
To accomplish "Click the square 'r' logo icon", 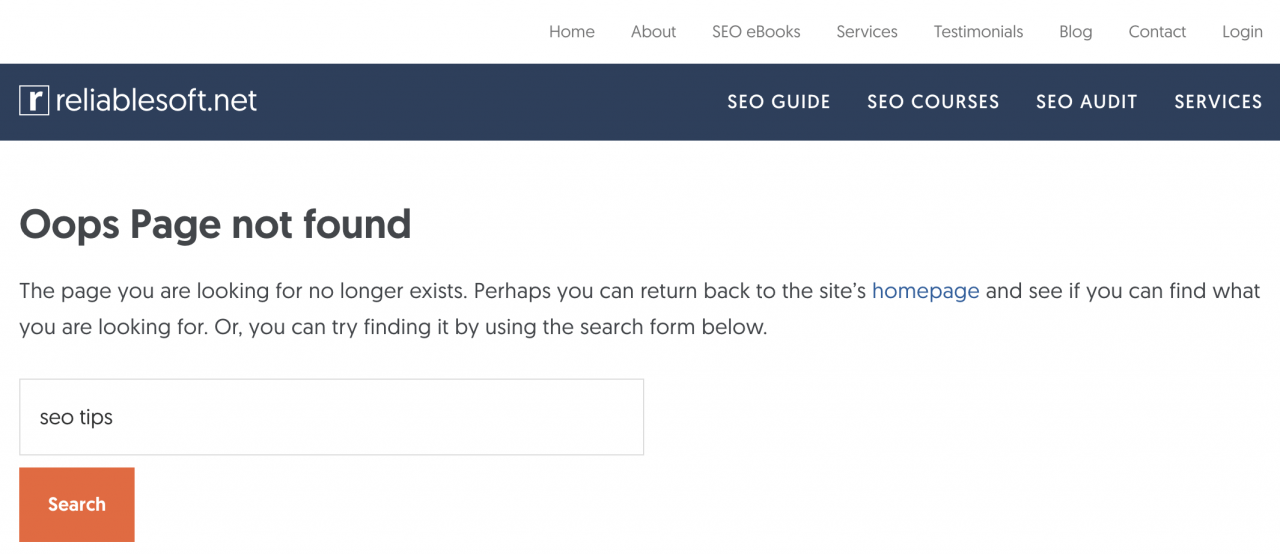I will [x=34, y=100].
